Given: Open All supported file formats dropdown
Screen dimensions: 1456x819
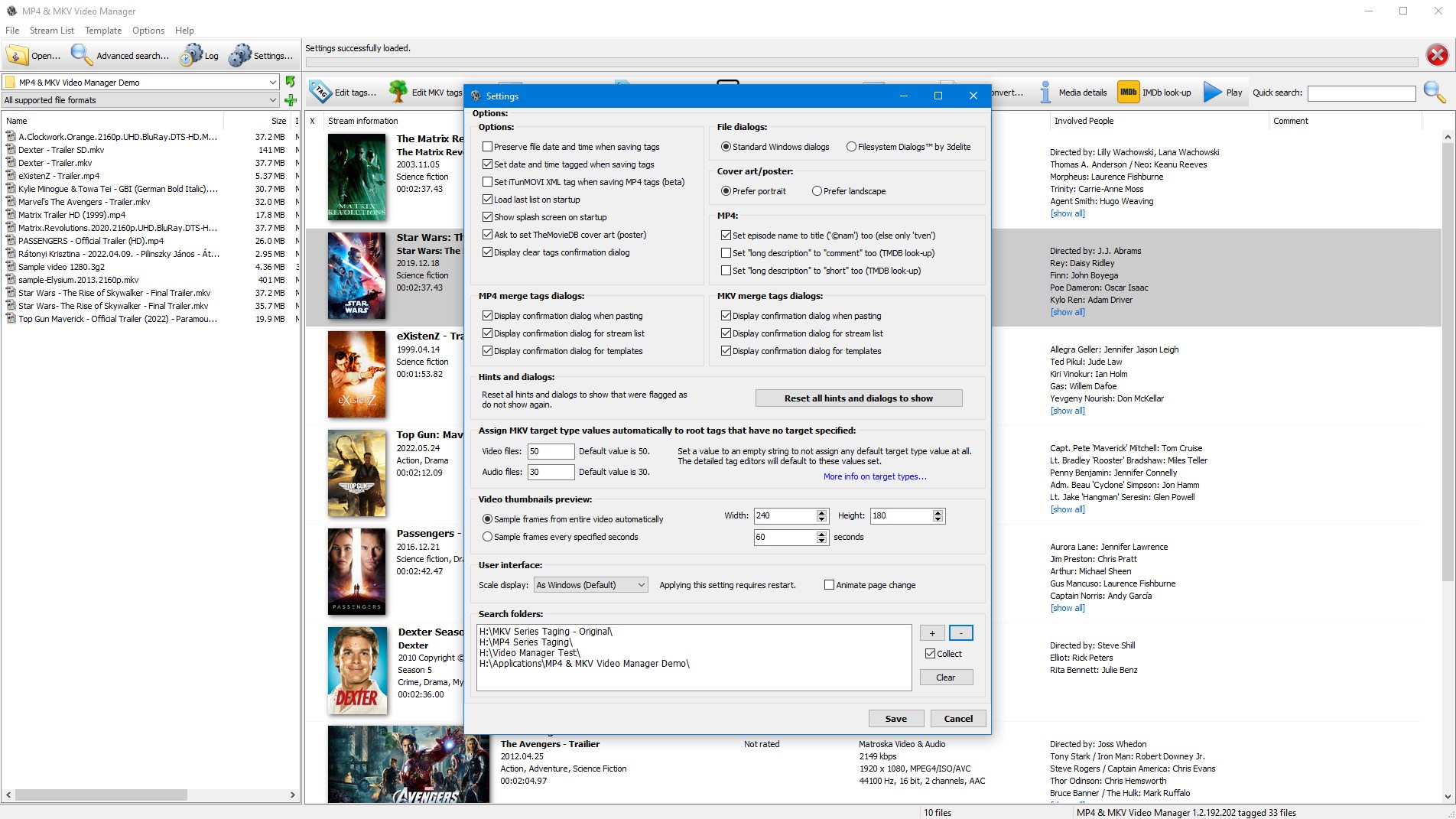Looking at the screenshot, I should pos(272,100).
